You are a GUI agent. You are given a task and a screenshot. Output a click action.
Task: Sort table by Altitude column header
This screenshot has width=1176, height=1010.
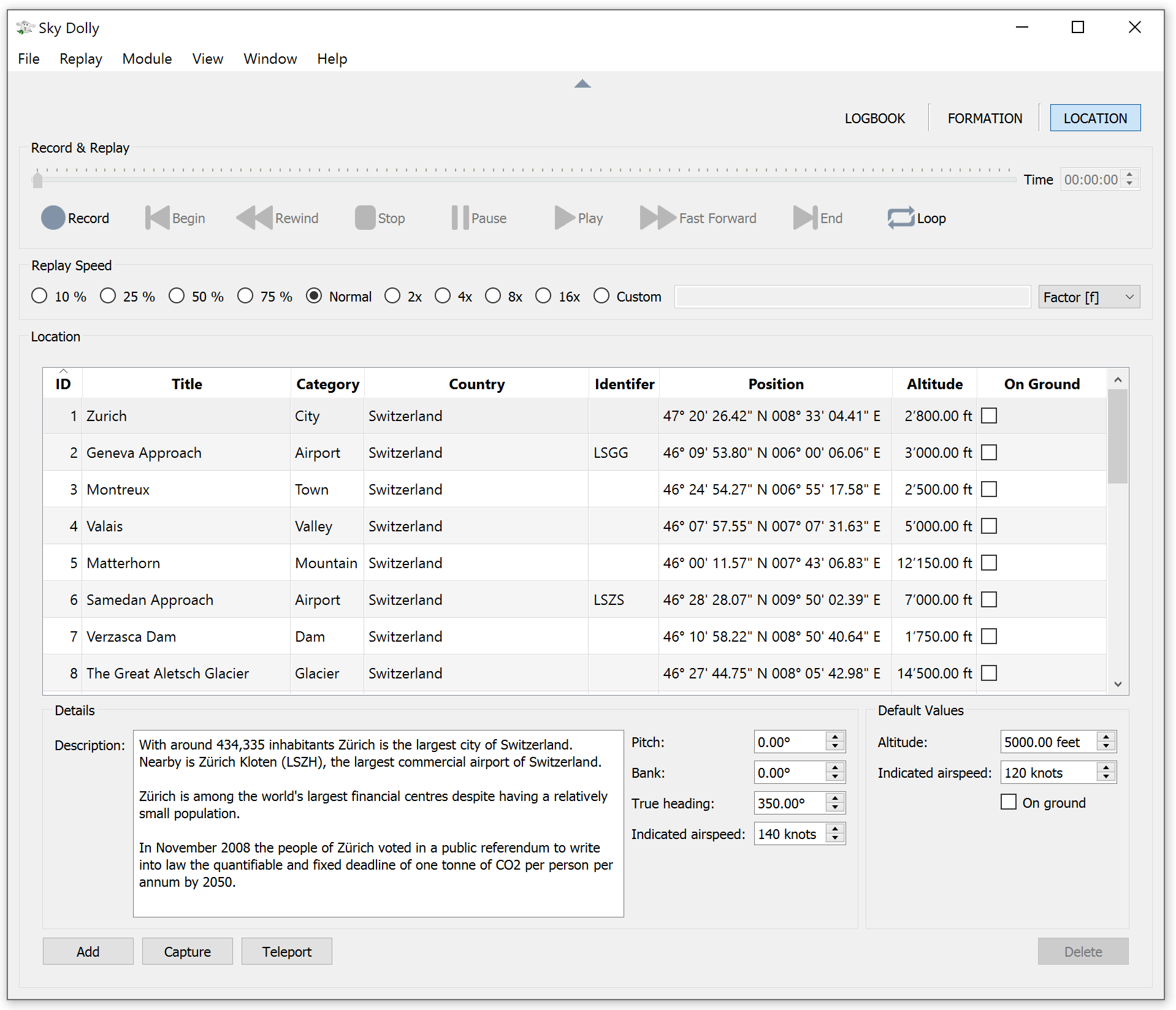point(934,384)
